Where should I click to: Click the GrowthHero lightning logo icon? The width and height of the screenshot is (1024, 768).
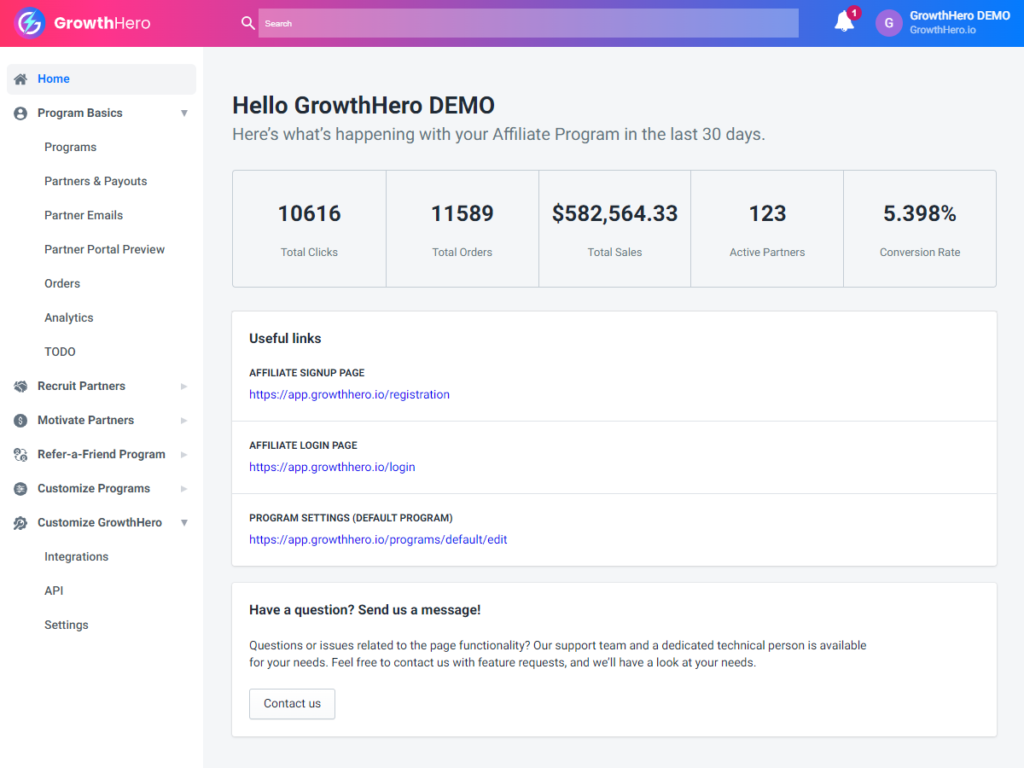[x=29, y=23]
